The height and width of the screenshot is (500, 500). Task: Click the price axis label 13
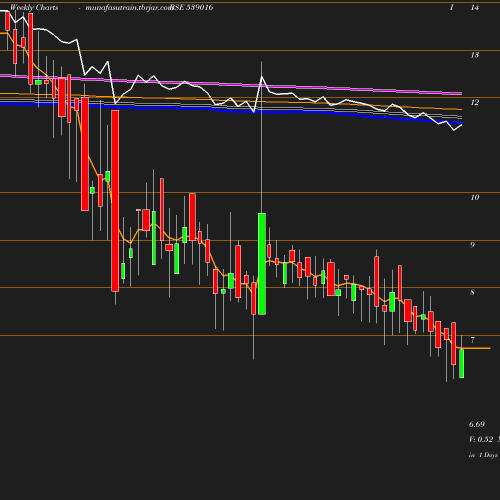pyautogui.click(x=475, y=55)
